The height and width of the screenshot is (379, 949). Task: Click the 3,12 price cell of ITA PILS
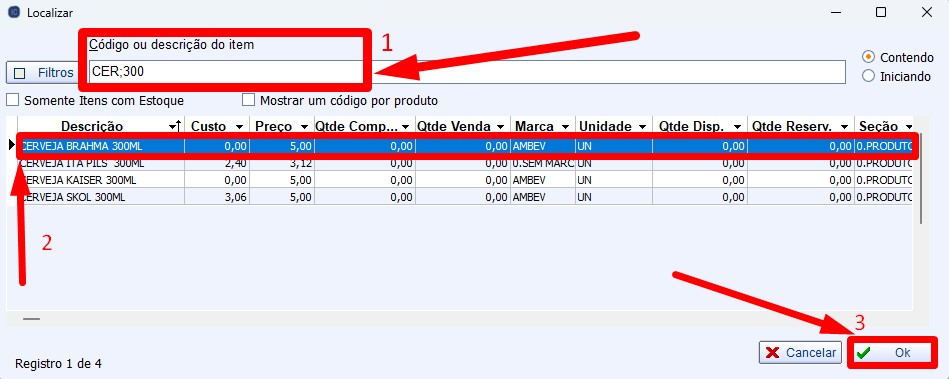[282, 163]
